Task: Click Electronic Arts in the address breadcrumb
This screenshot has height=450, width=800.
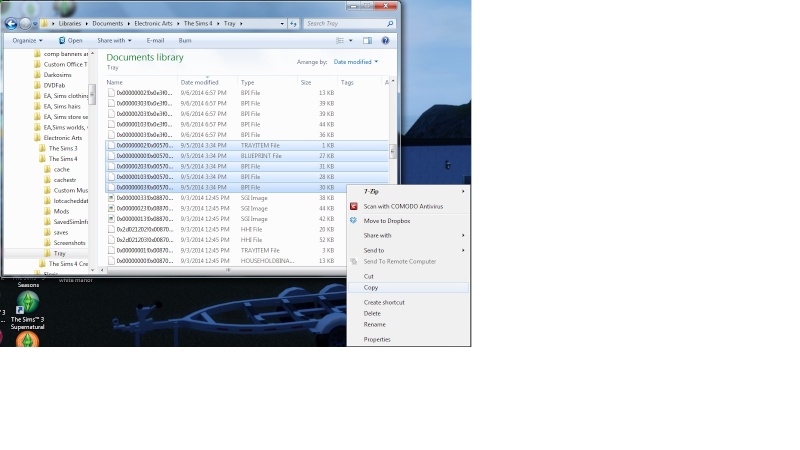Action: coord(153,23)
